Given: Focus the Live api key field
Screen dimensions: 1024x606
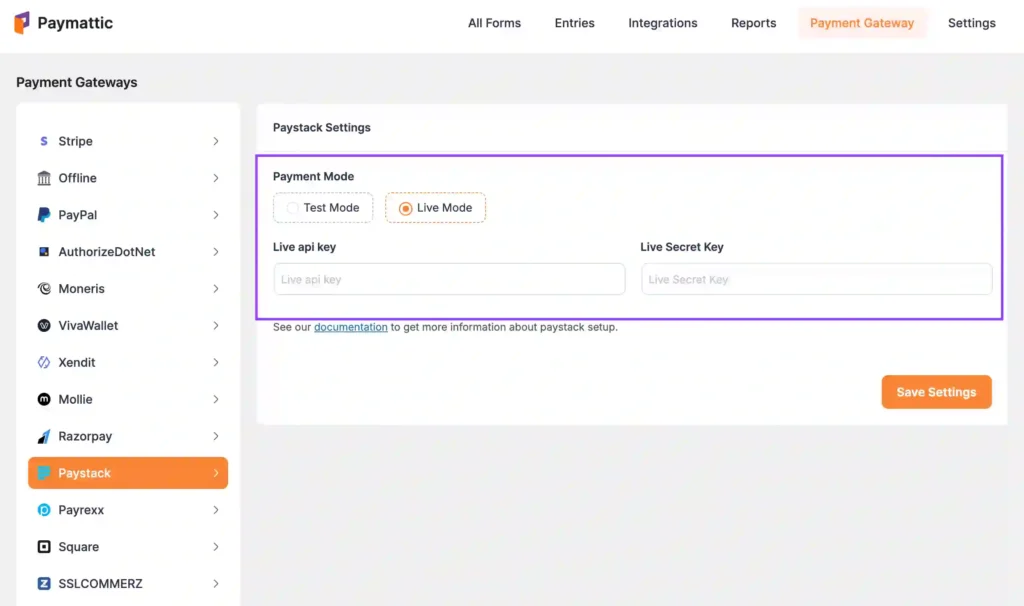Looking at the screenshot, I should [449, 279].
